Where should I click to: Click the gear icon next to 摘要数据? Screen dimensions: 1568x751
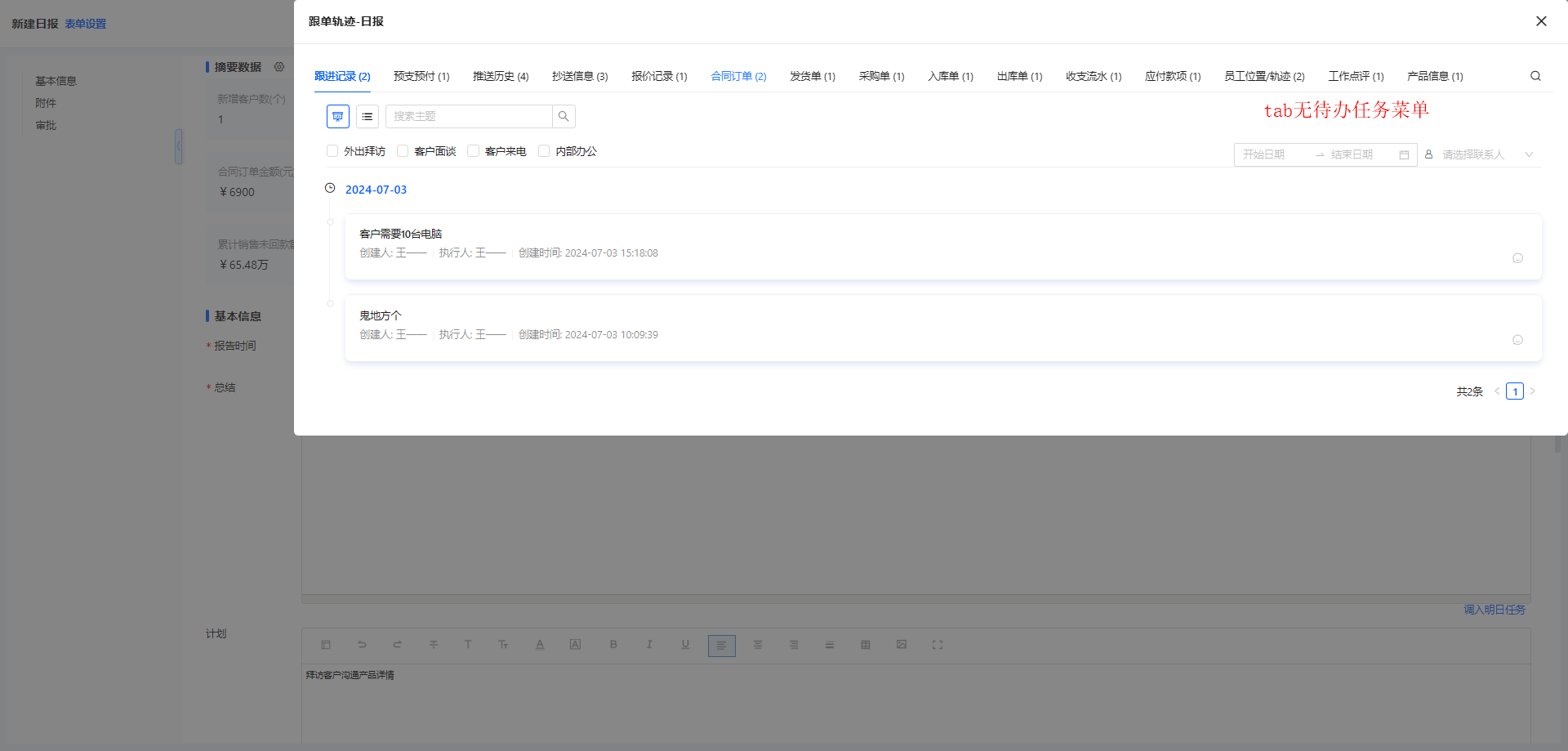(279, 67)
